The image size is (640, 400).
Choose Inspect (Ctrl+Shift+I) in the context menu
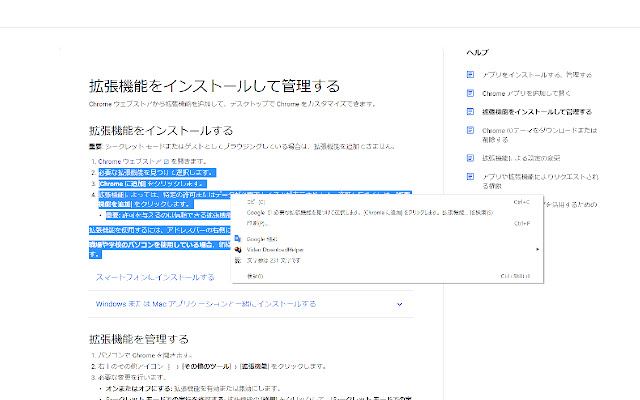click(387, 276)
